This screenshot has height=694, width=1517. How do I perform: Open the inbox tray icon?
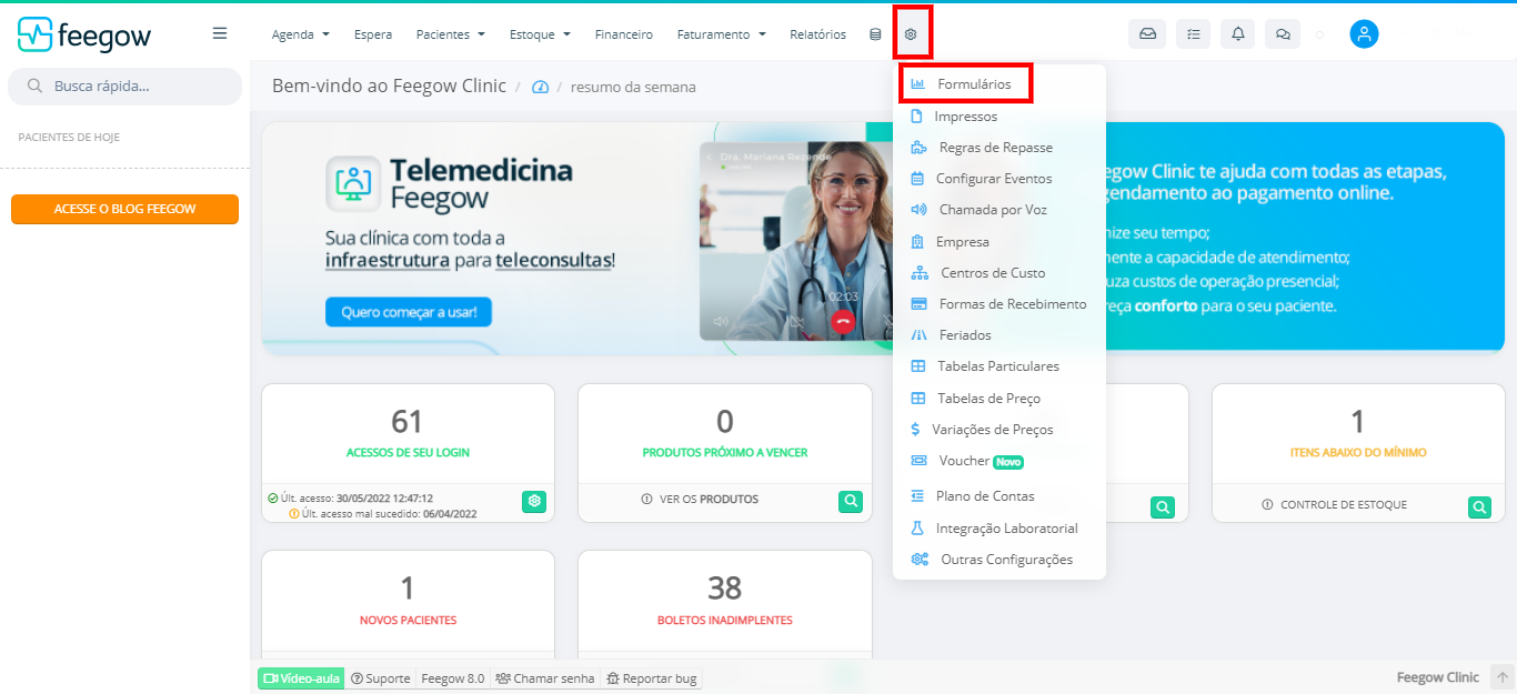(x=1147, y=34)
